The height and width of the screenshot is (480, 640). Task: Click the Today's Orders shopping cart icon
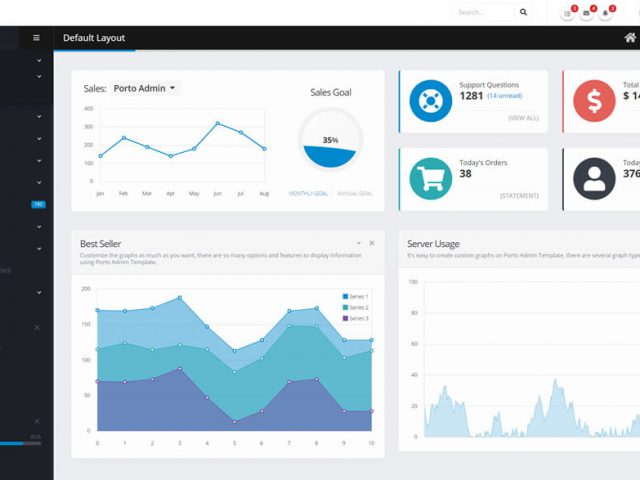[430, 178]
